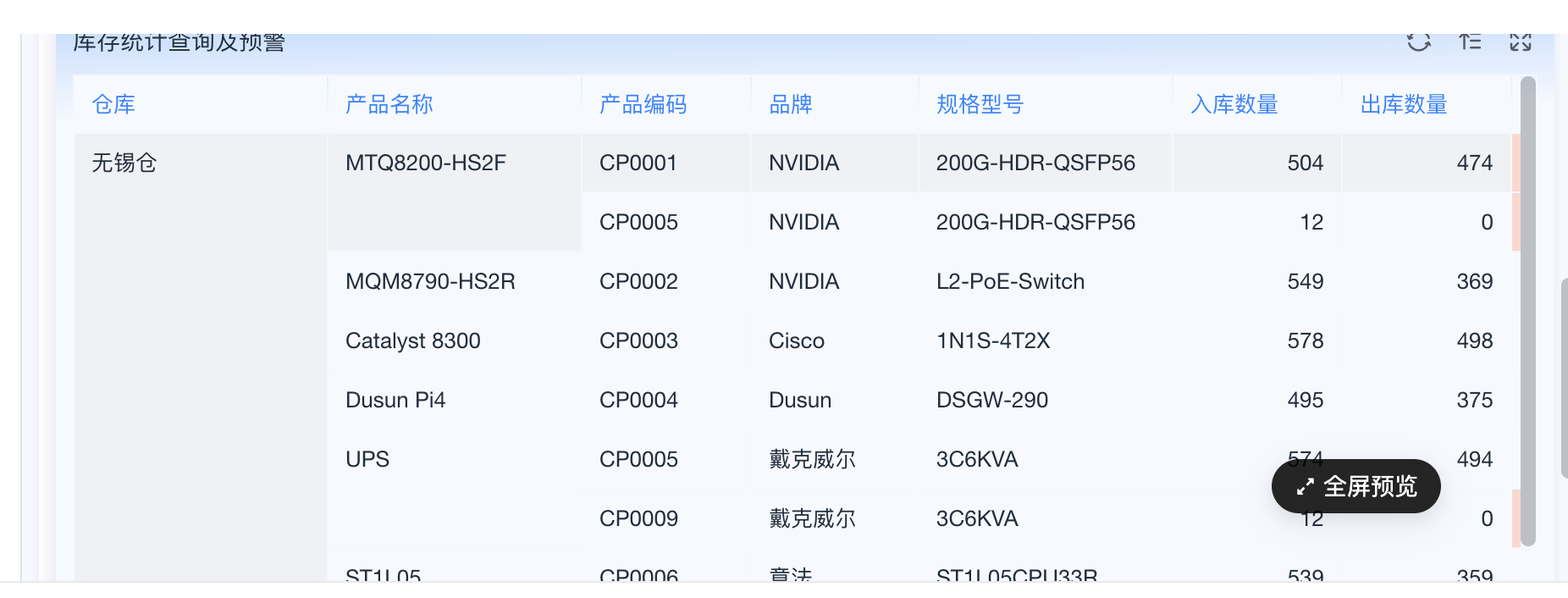This screenshot has width=1568, height=598.
Task: Click the 入库数量 column header
Action: click(x=1234, y=104)
